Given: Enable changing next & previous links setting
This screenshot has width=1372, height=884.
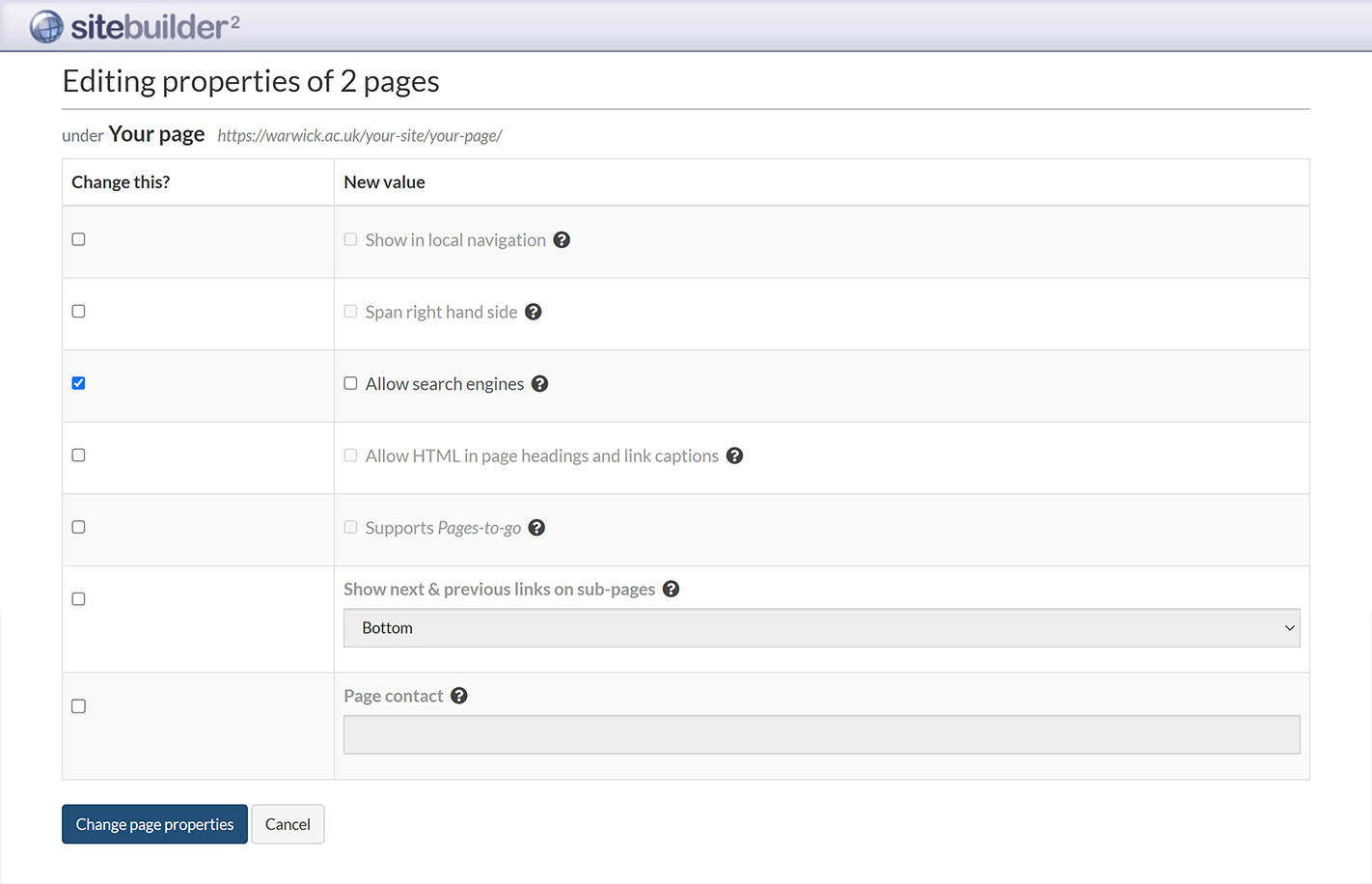Looking at the screenshot, I should [79, 599].
